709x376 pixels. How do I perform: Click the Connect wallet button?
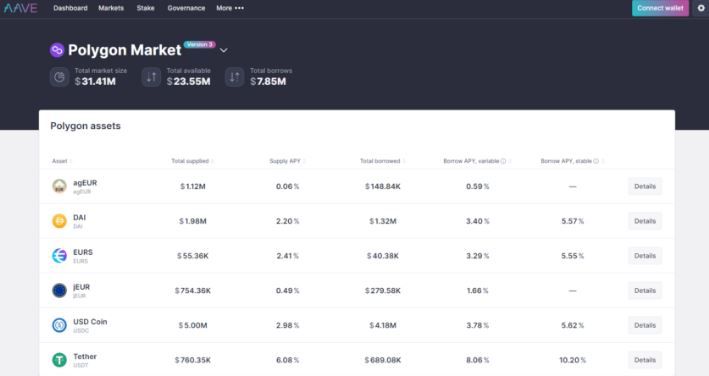coord(660,8)
